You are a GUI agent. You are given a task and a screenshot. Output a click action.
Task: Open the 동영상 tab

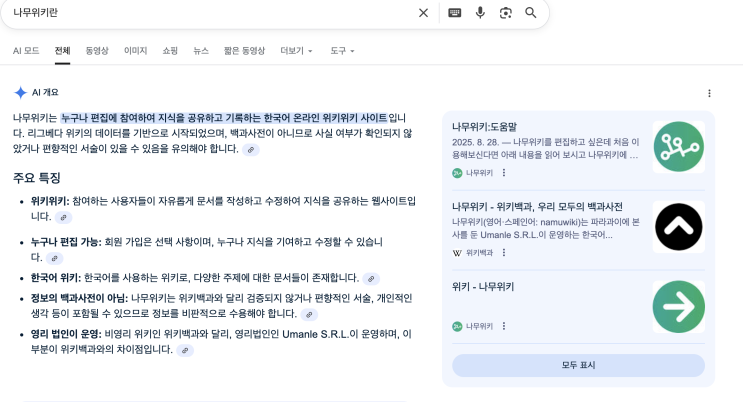pos(97,51)
